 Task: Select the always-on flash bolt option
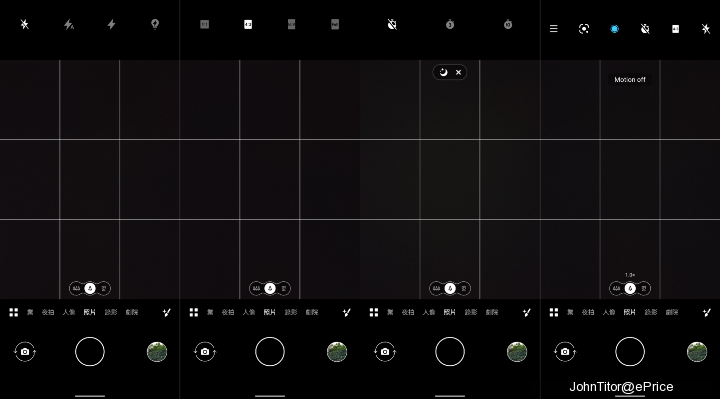pyautogui.click(x=111, y=24)
